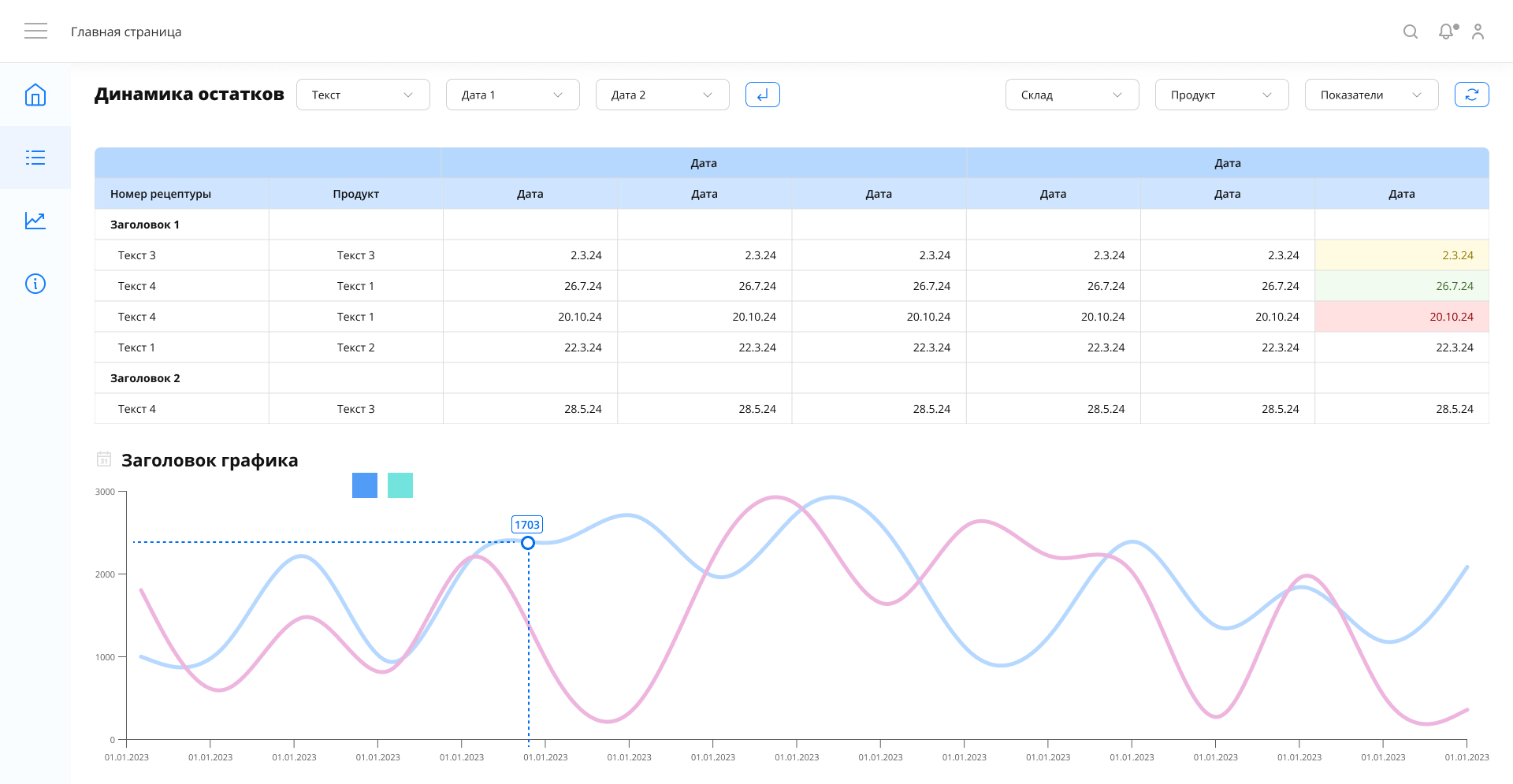This screenshot has width=1513, height=784.
Task: Click the blue legend swatch
Action: coord(365,485)
